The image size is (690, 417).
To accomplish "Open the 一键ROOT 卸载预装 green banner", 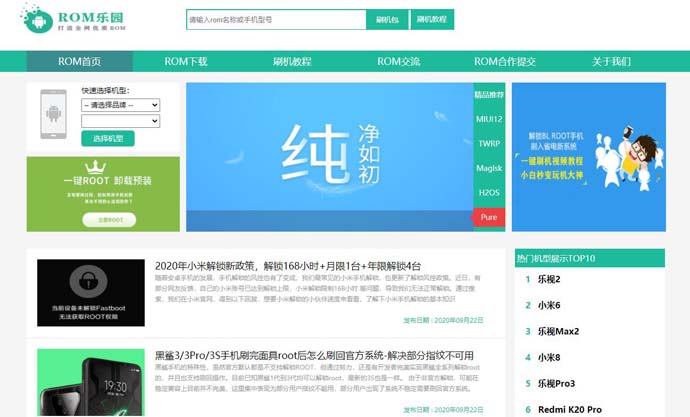I will (103, 194).
